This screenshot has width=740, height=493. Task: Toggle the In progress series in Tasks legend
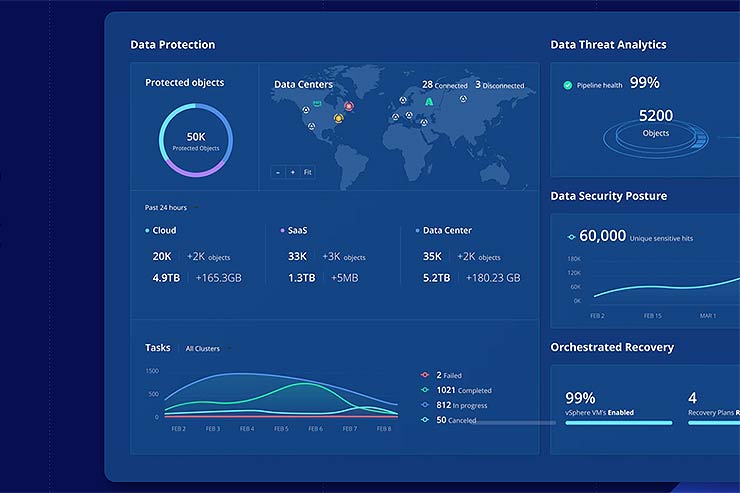[x=425, y=404]
